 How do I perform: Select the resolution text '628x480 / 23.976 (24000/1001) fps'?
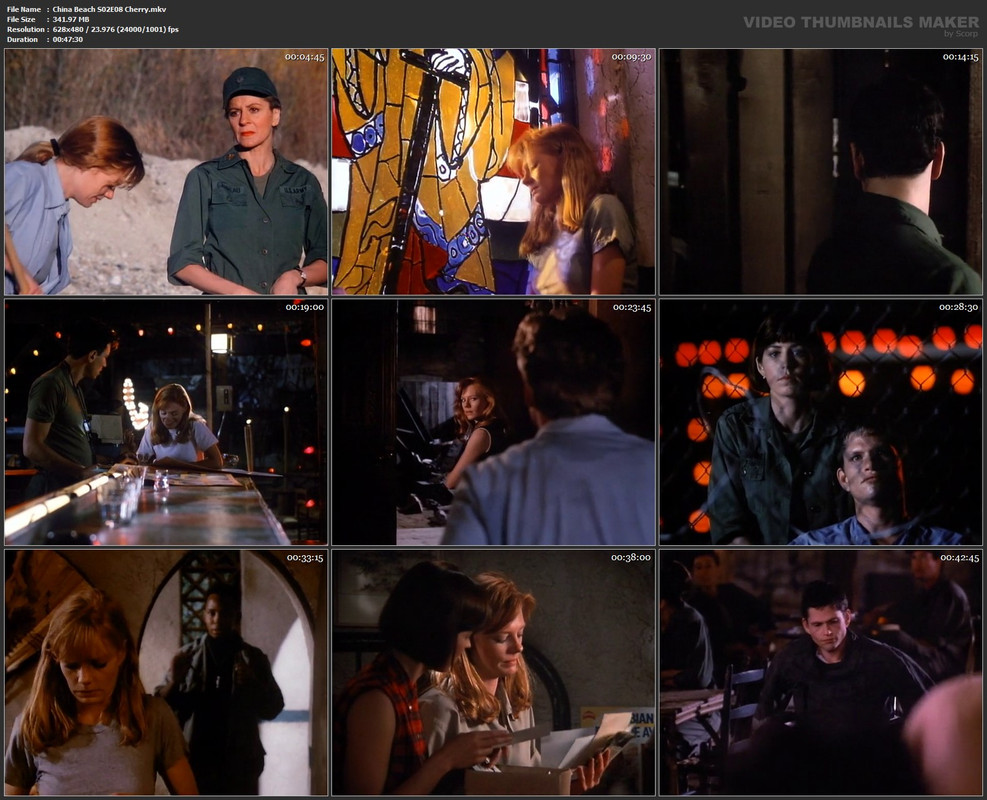click(x=116, y=30)
